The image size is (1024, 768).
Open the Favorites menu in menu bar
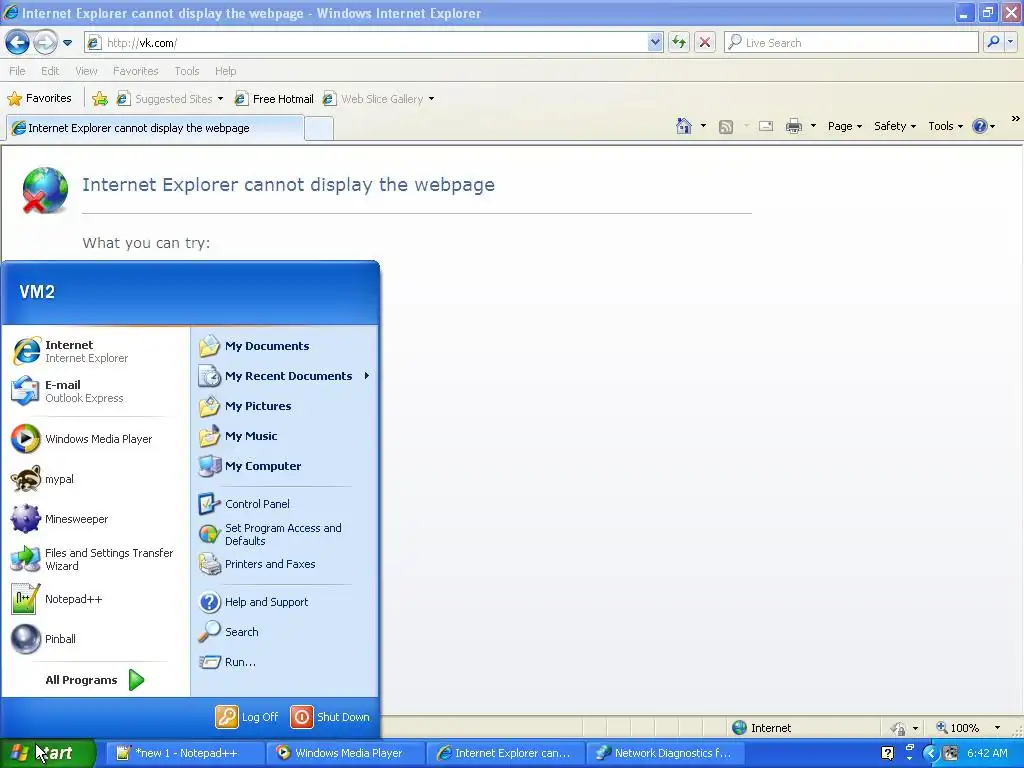click(x=135, y=71)
